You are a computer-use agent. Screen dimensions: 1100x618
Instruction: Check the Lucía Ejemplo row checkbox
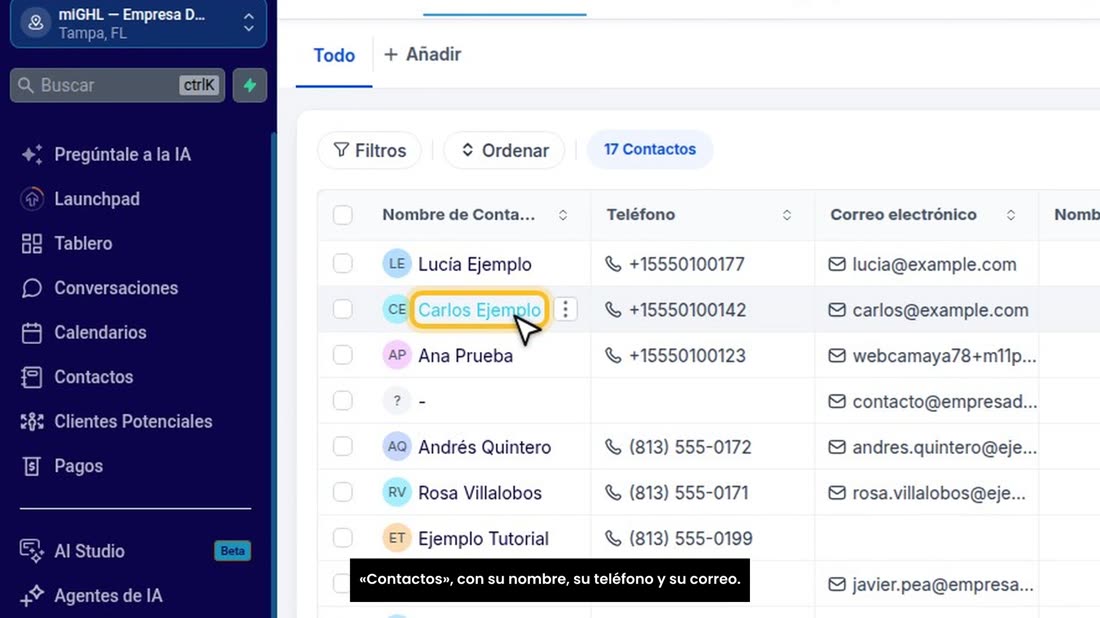tap(342, 264)
